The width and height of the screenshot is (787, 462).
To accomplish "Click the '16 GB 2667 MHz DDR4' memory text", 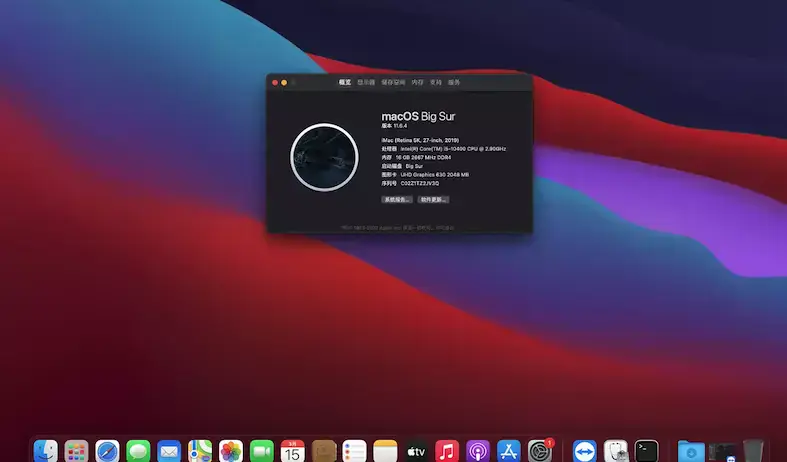I will 423,157.
